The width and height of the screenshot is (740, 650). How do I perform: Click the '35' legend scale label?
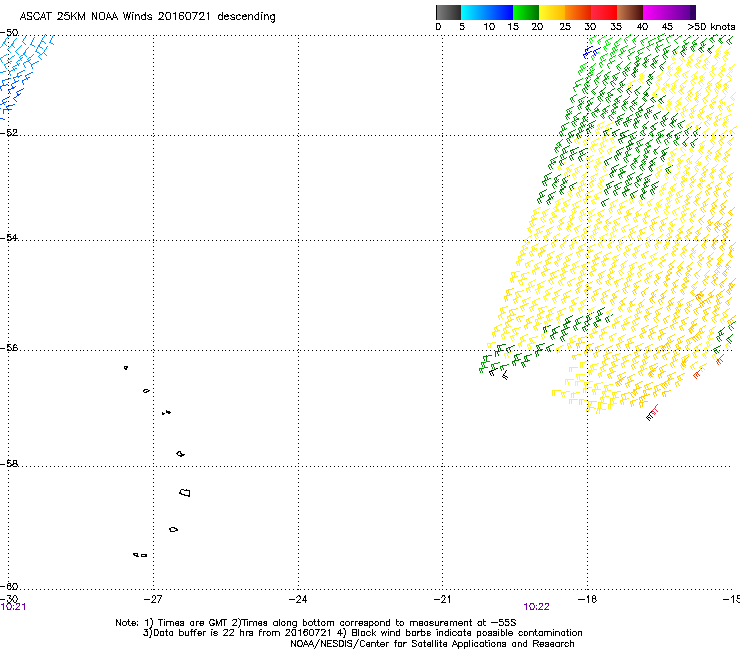pyautogui.click(x=616, y=27)
